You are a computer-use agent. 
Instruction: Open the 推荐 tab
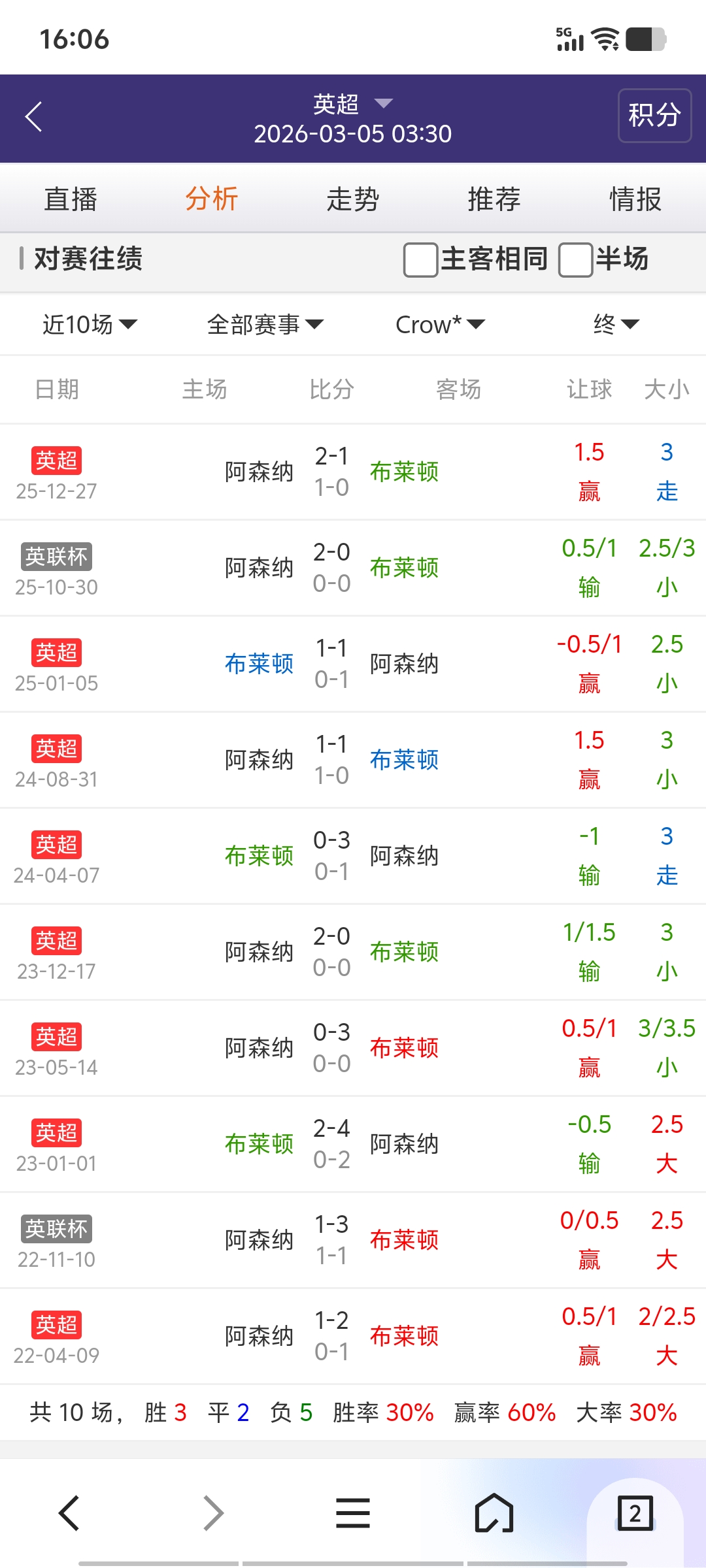pyautogui.click(x=494, y=199)
